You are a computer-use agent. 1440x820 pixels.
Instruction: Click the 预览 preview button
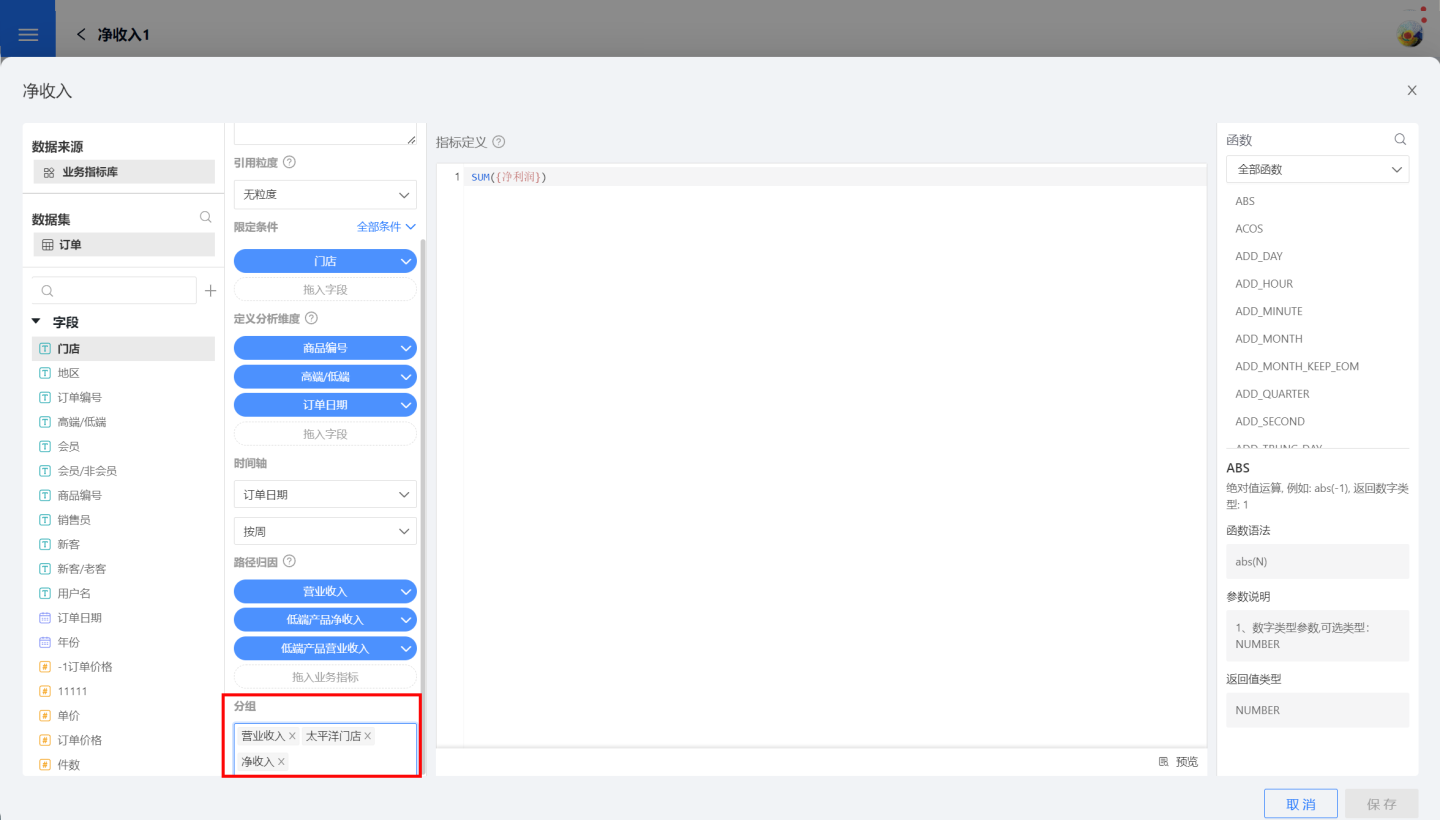tap(1178, 762)
